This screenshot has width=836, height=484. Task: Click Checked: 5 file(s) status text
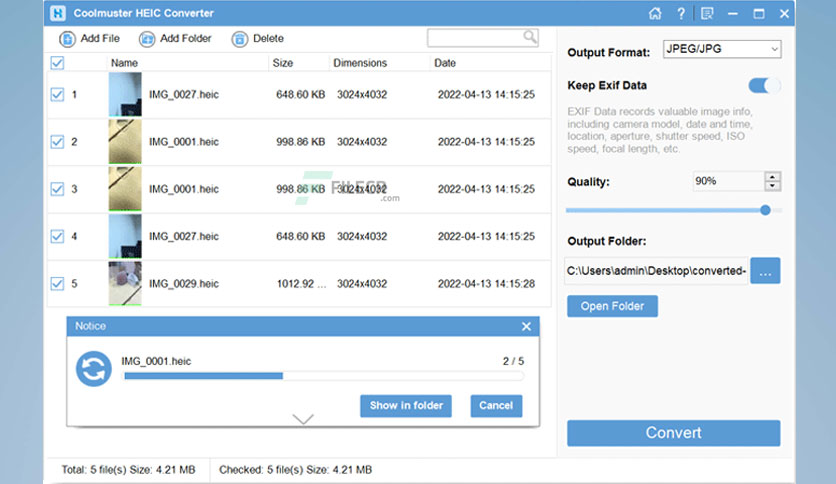[x=295, y=470]
